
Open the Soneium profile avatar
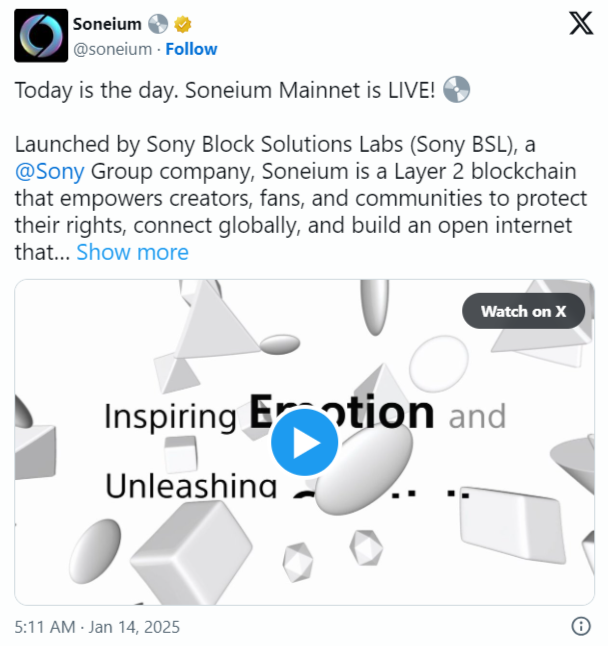tap(41, 36)
